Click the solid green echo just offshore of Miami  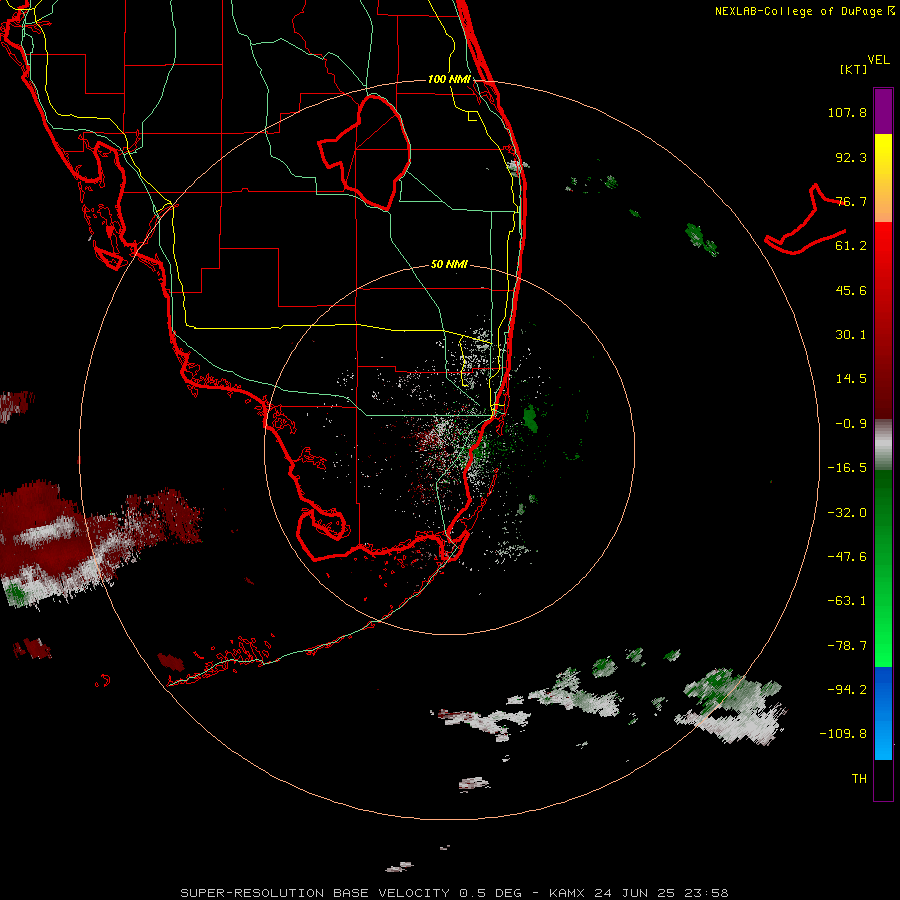[531, 418]
